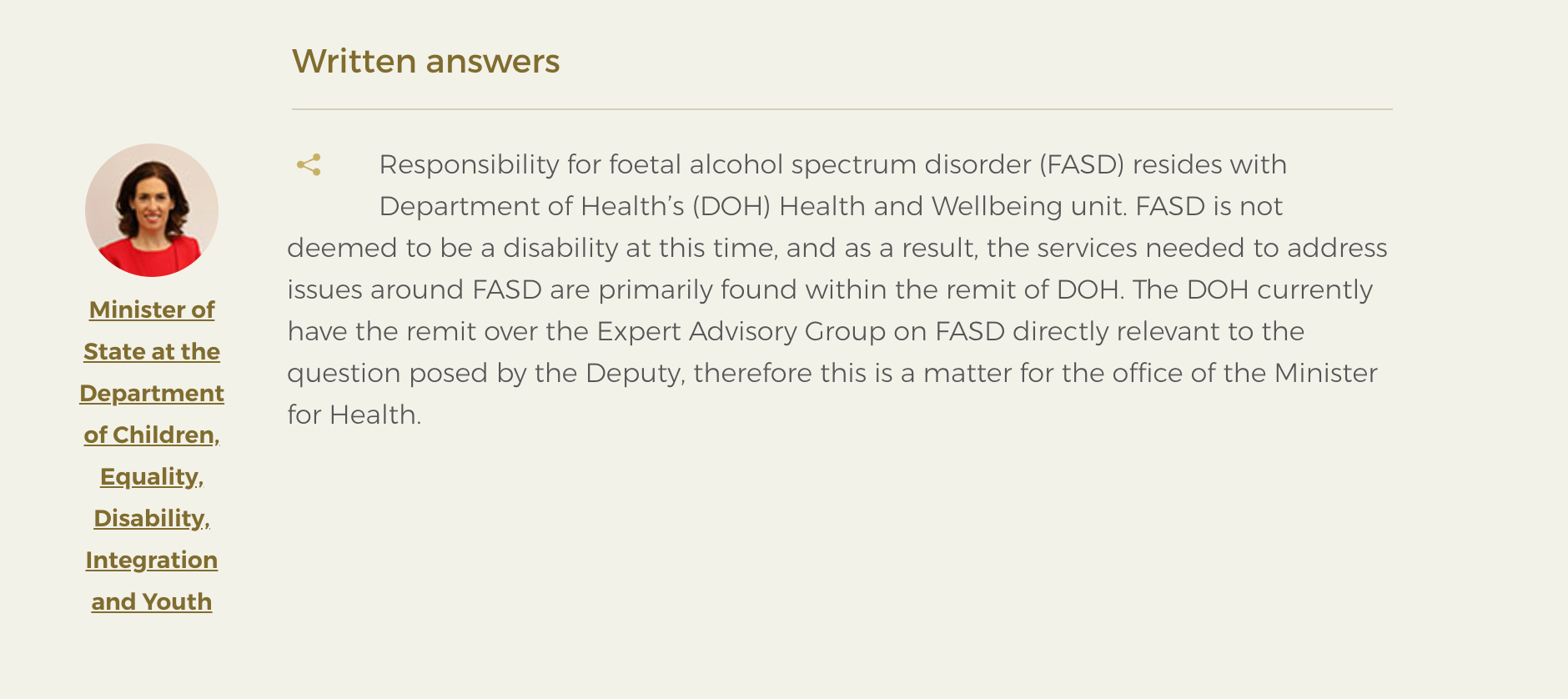Select the 'State at the' link line

(152, 351)
